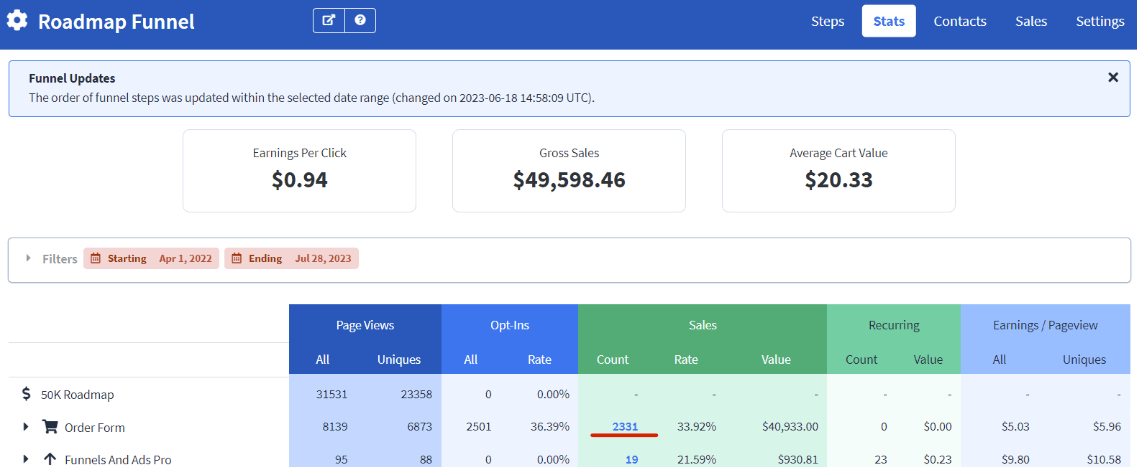Image resolution: width=1137 pixels, height=467 pixels.
Task: Click the upsell arrow icon for Funnels And Ads Pro
Action: click(50, 459)
